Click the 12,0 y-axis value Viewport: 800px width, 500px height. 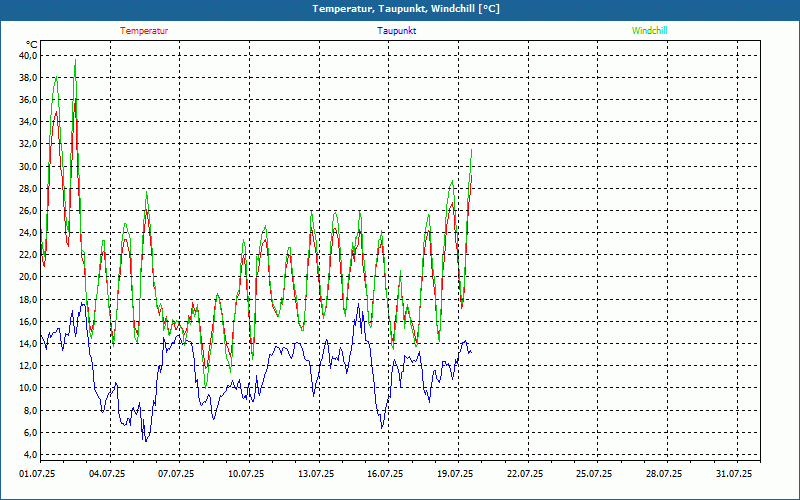(x=29, y=366)
